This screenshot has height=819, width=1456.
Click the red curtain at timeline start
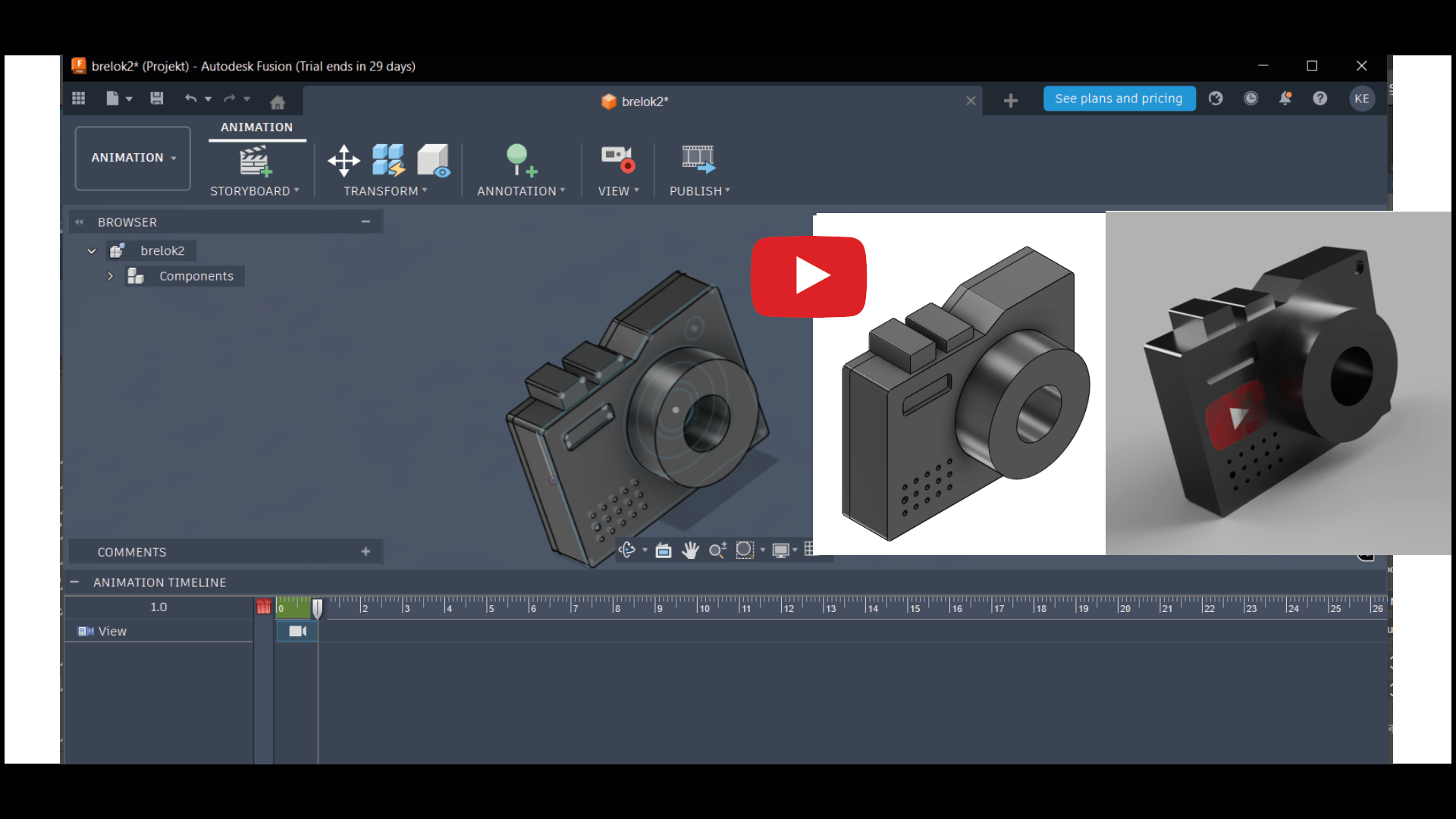(x=263, y=607)
